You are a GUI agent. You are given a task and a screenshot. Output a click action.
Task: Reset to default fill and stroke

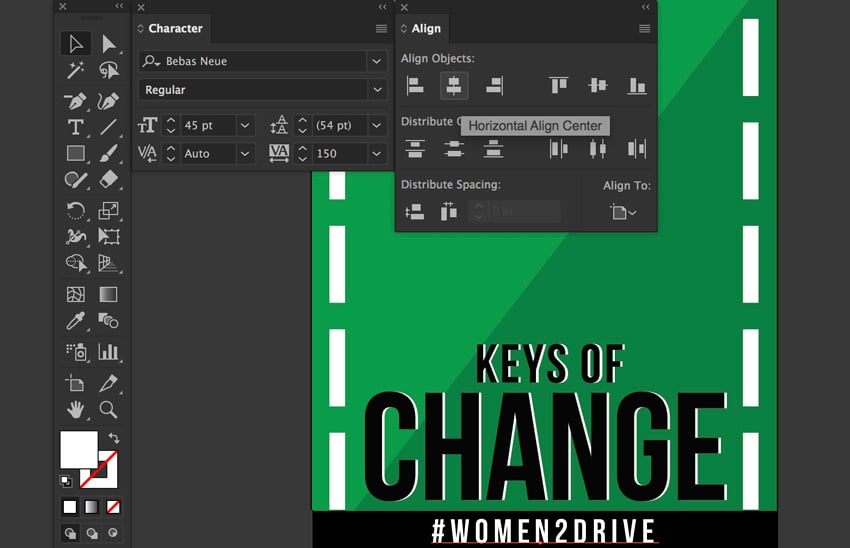pyautogui.click(x=66, y=481)
